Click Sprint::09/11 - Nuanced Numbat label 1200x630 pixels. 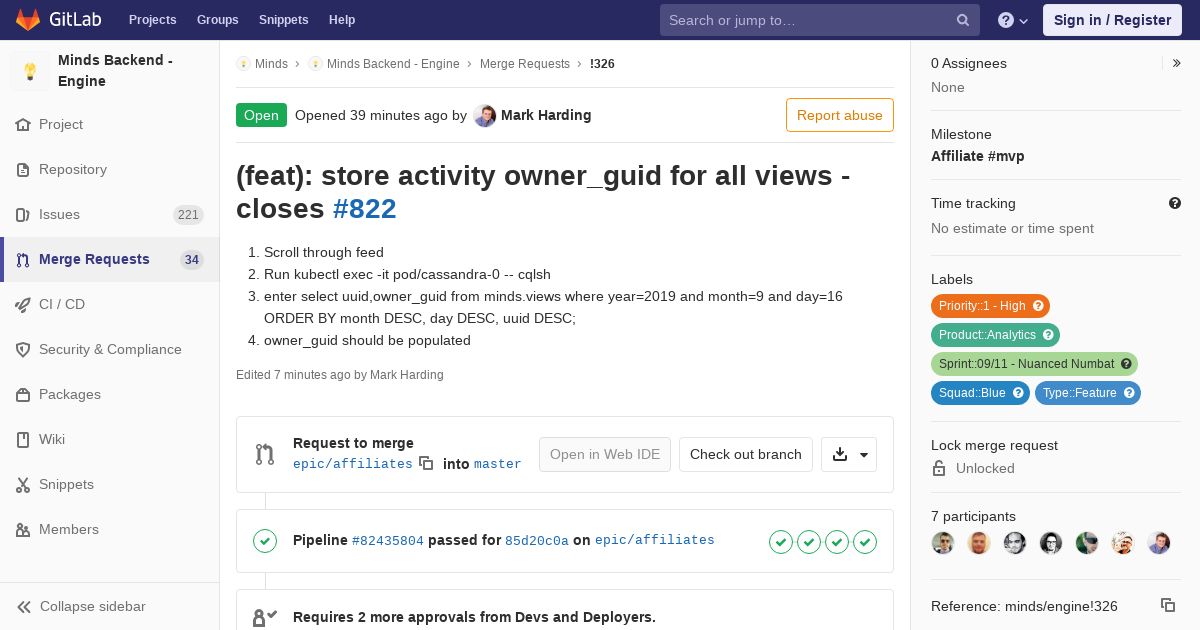click(x=1034, y=364)
